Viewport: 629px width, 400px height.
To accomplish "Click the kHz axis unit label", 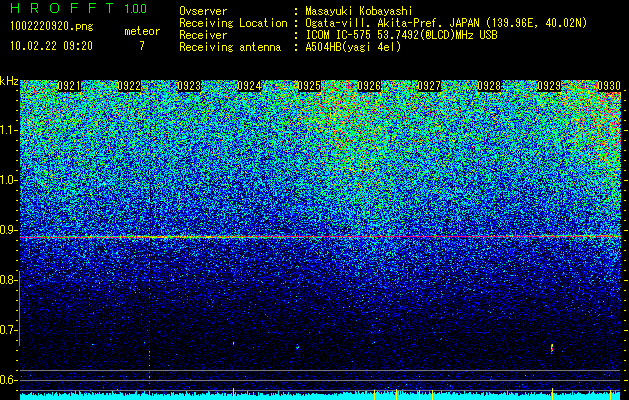I will click(9, 81).
